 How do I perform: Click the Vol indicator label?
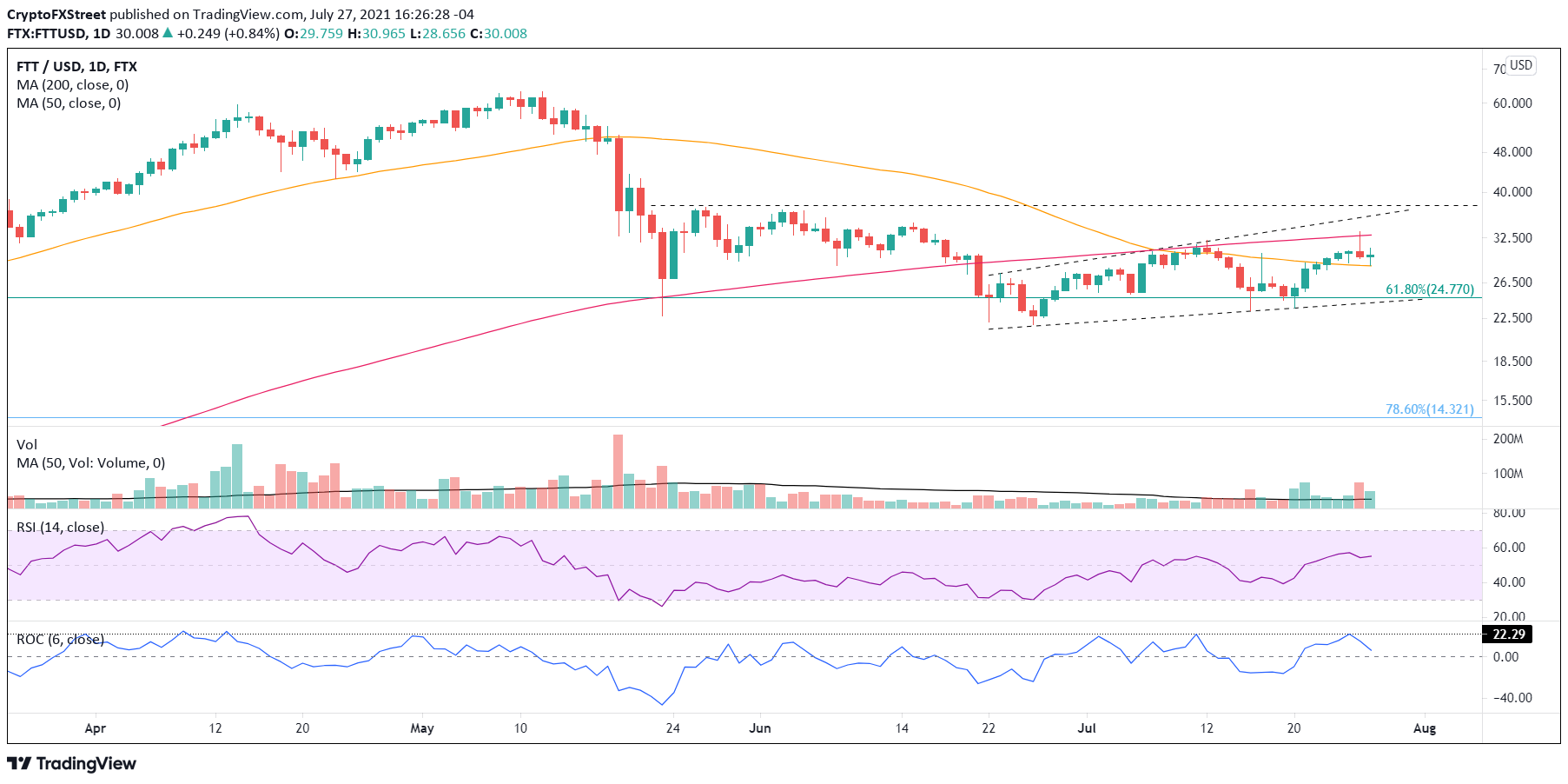click(27, 445)
